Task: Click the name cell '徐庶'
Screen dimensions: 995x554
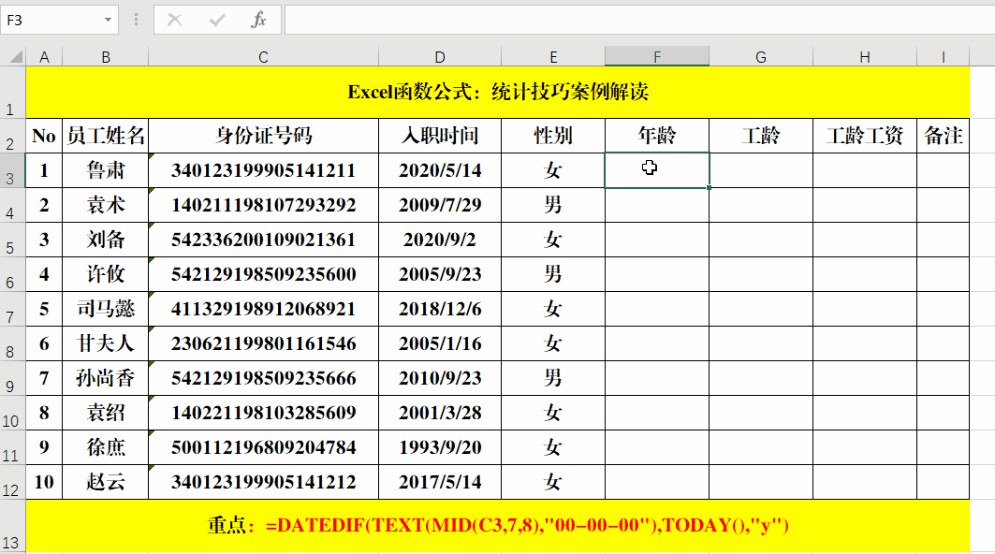Action: coord(105,447)
